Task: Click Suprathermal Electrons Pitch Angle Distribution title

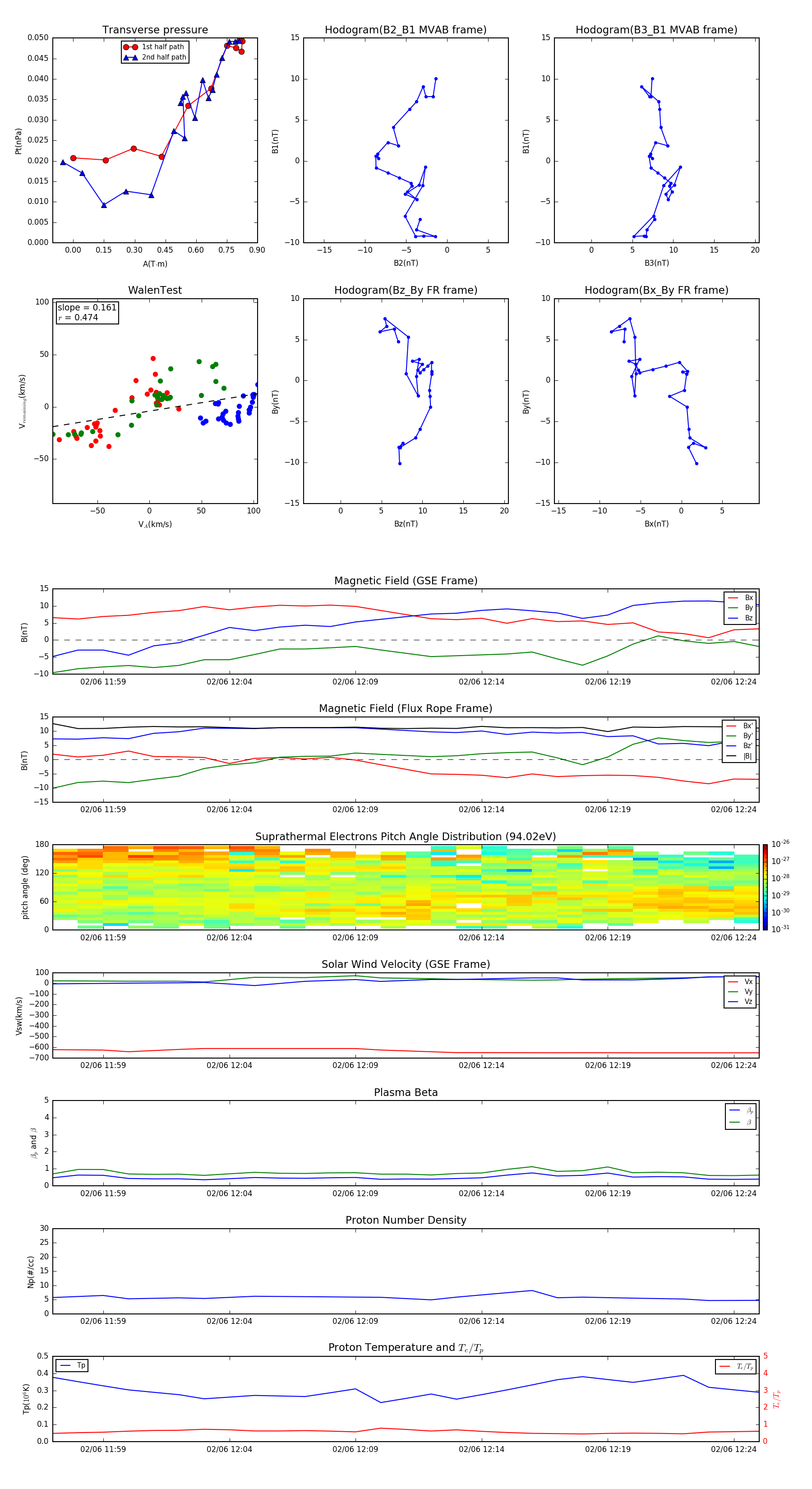Action: pyautogui.click(x=406, y=837)
